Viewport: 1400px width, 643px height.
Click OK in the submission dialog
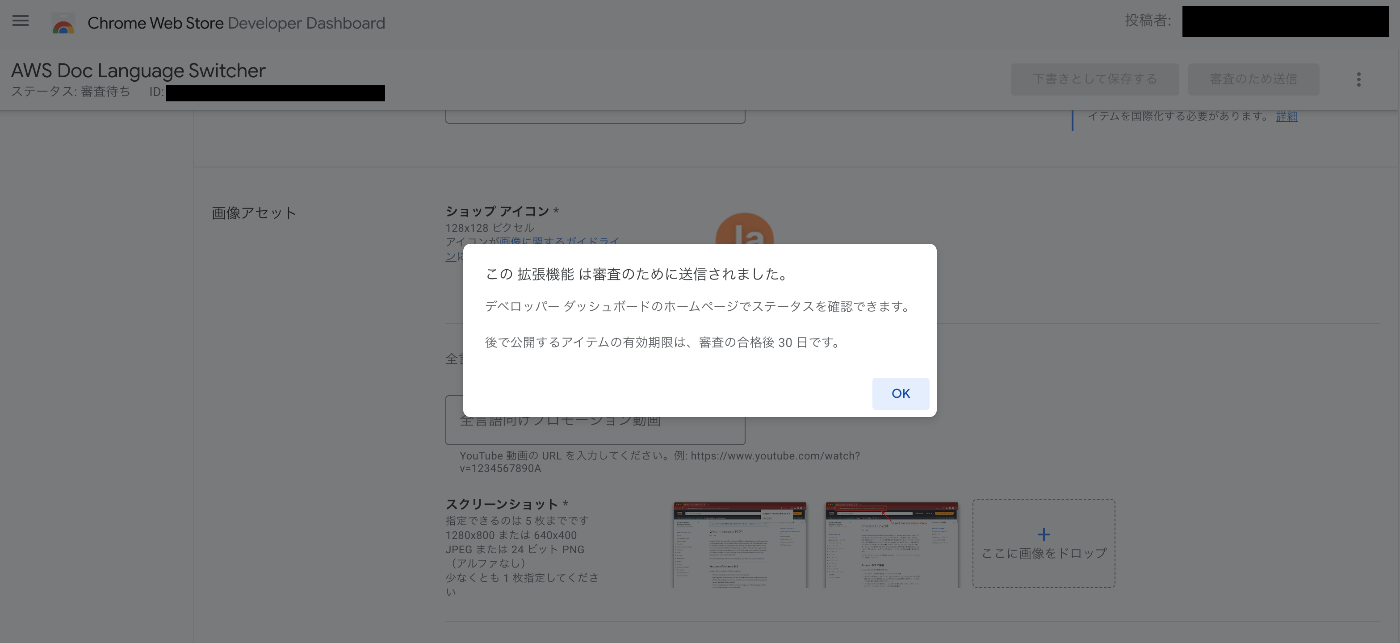pyautogui.click(x=900, y=393)
